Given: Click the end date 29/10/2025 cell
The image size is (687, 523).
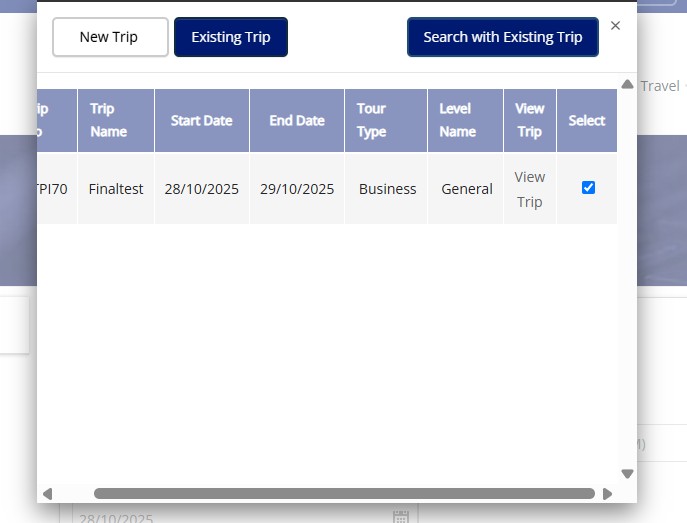Looking at the screenshot, I should tap(297, 189).
